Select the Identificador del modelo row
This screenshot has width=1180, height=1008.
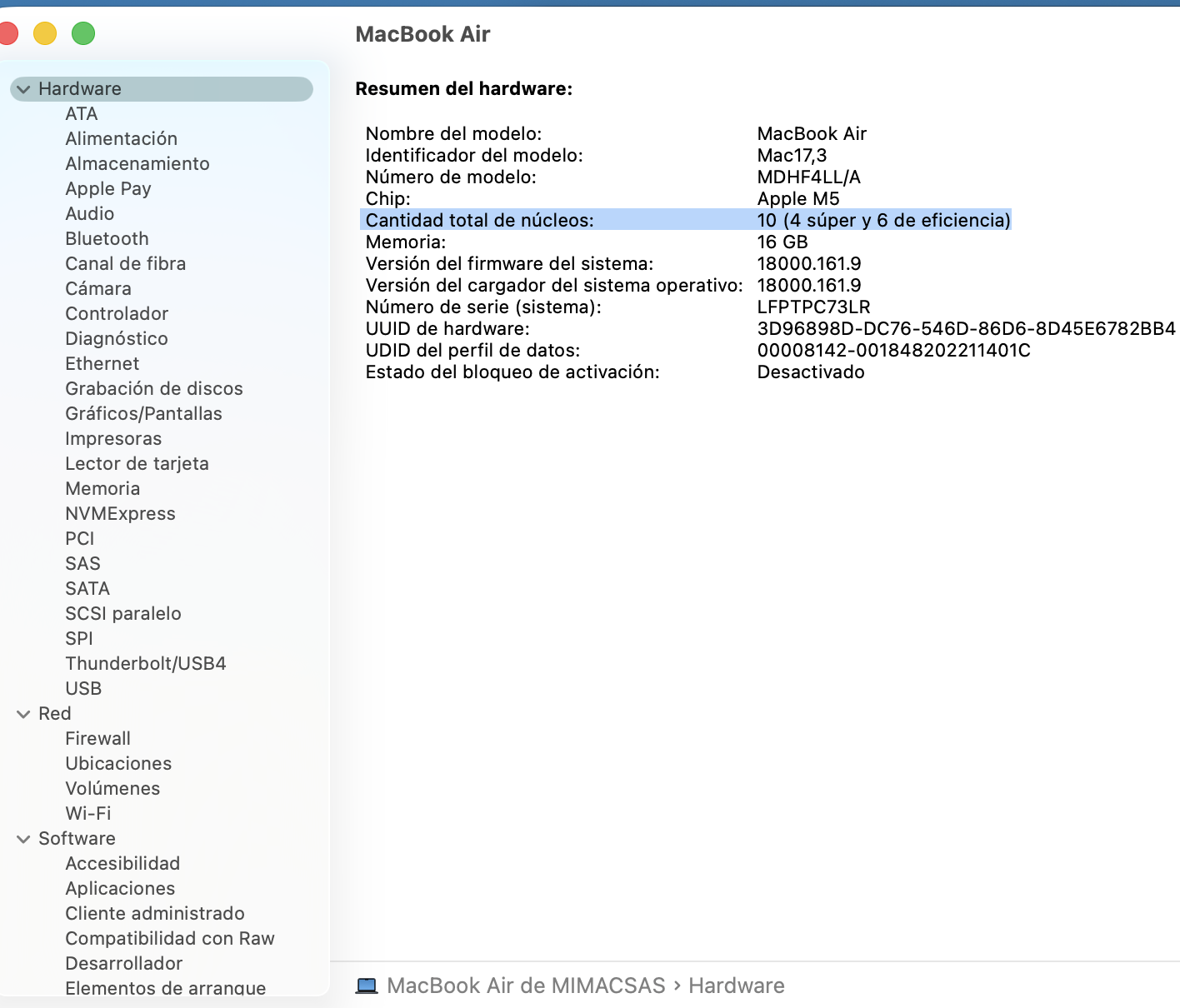pyautogui.click(x=597, y=156)
